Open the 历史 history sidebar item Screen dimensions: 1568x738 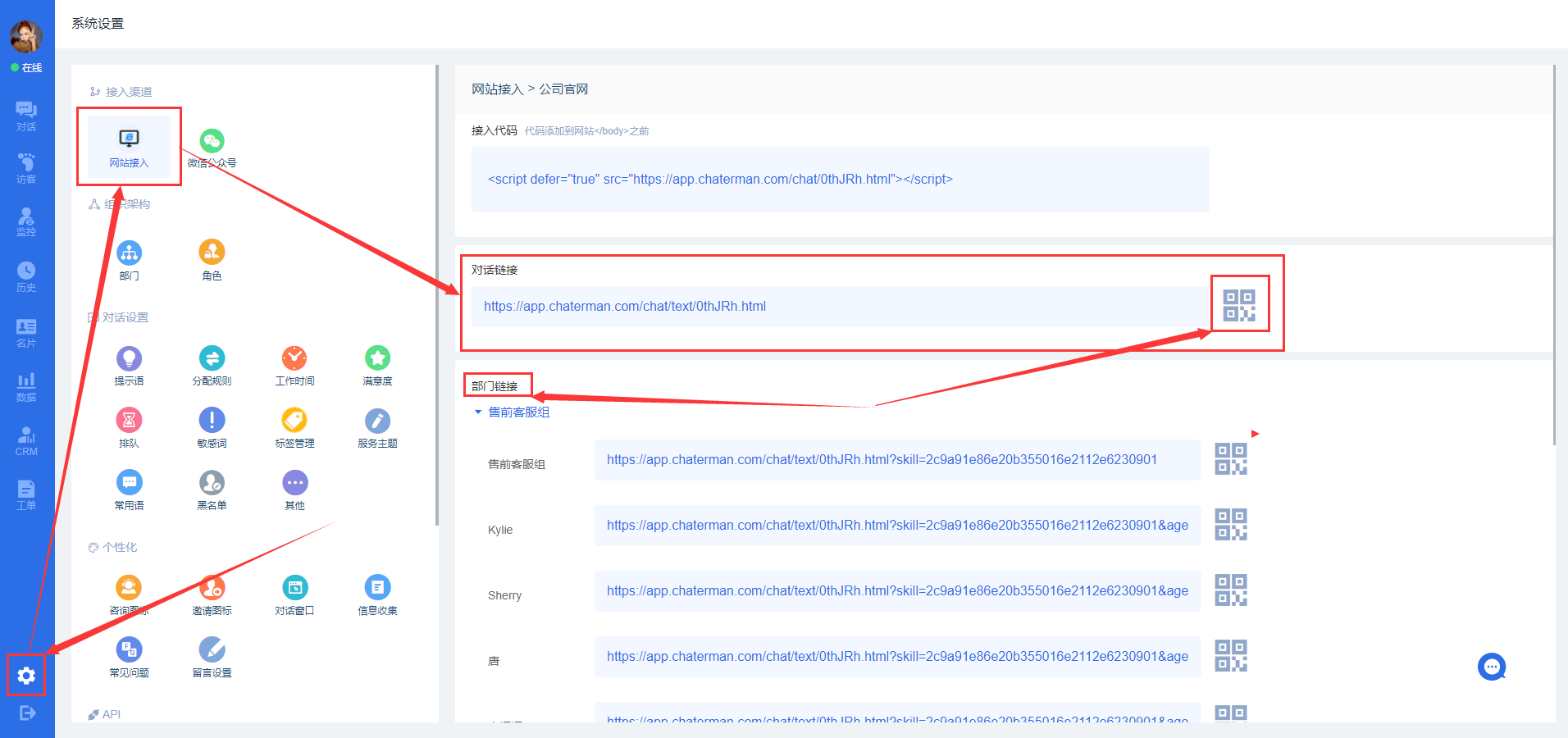tap(26, 276)
